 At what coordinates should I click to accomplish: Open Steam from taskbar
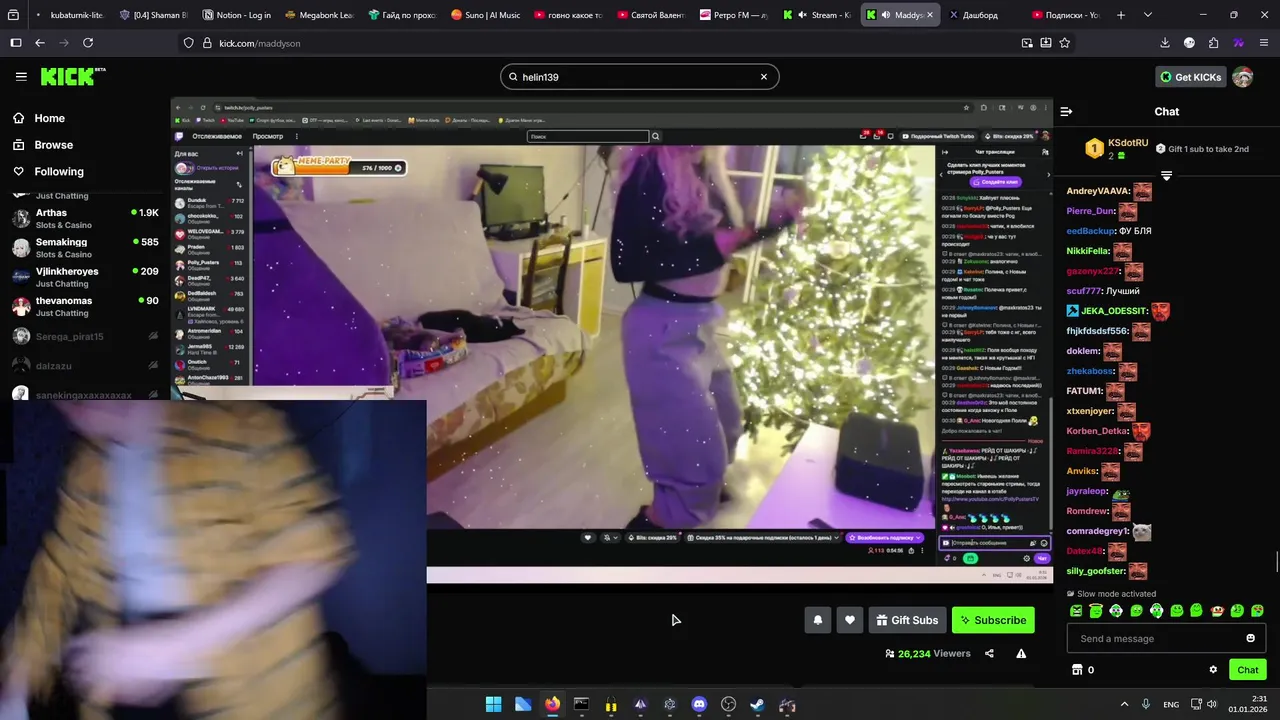pyautogui.click(x=758, y=705)
